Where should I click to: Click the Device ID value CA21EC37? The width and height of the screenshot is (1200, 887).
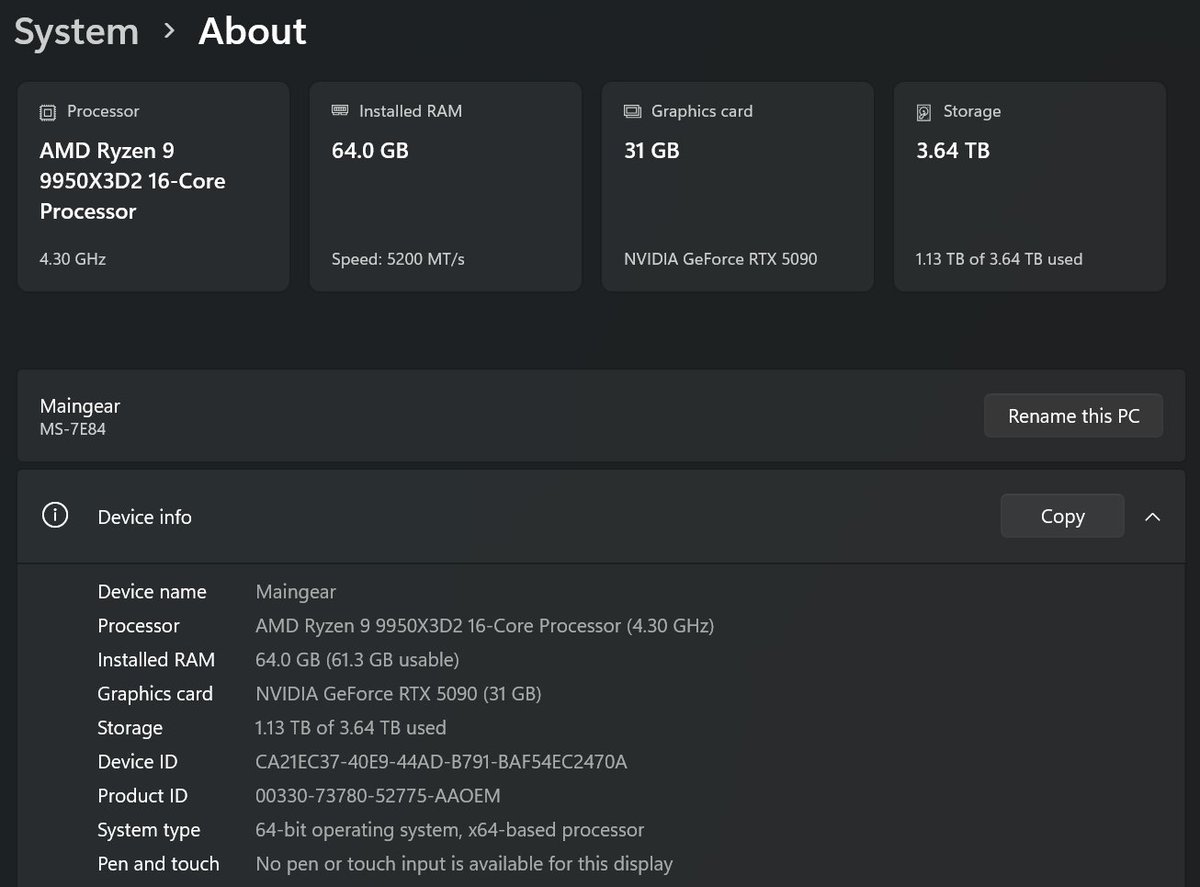[x=442, y=762]
